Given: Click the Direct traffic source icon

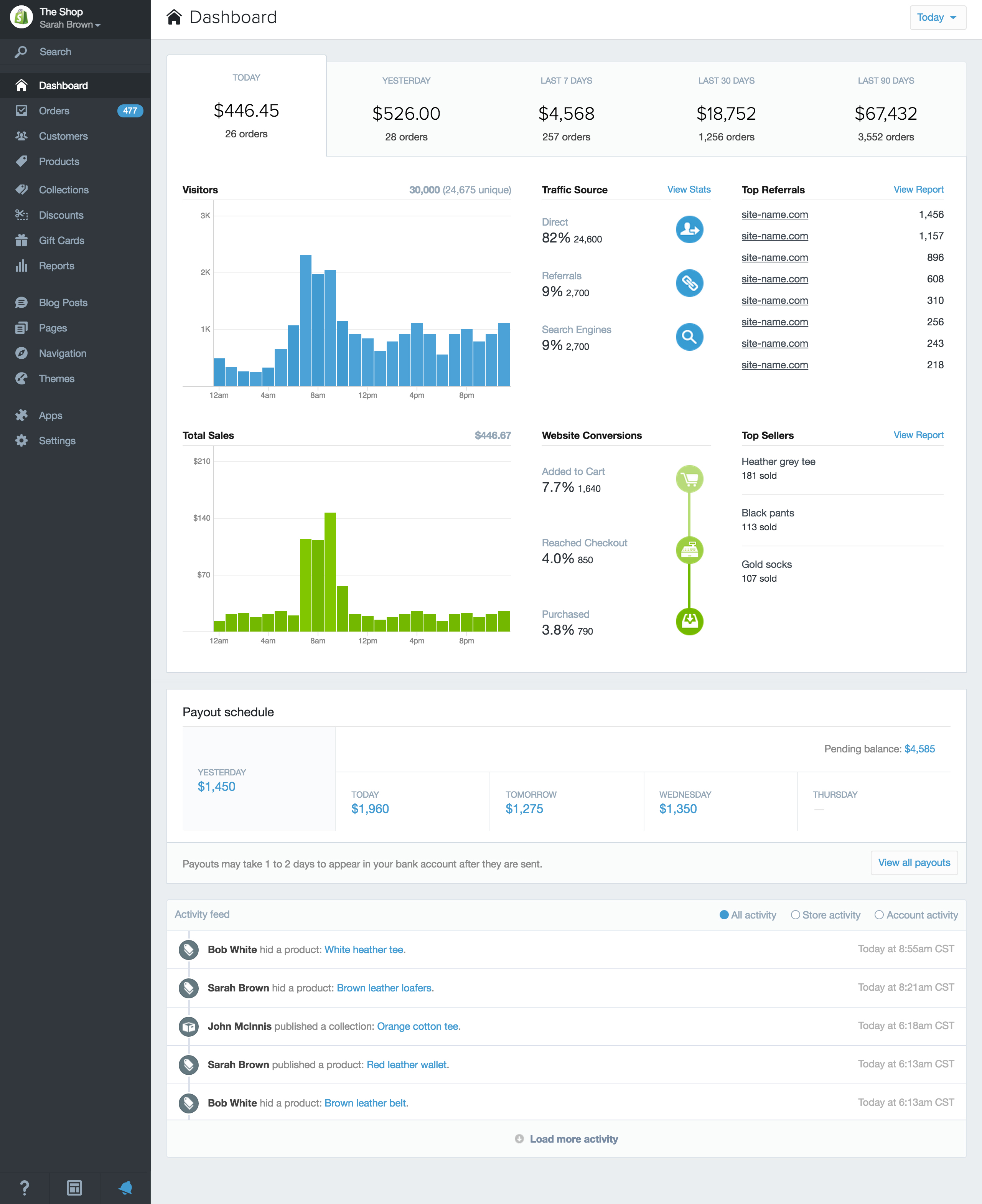Looking at the screenshot, I should 689,230.
